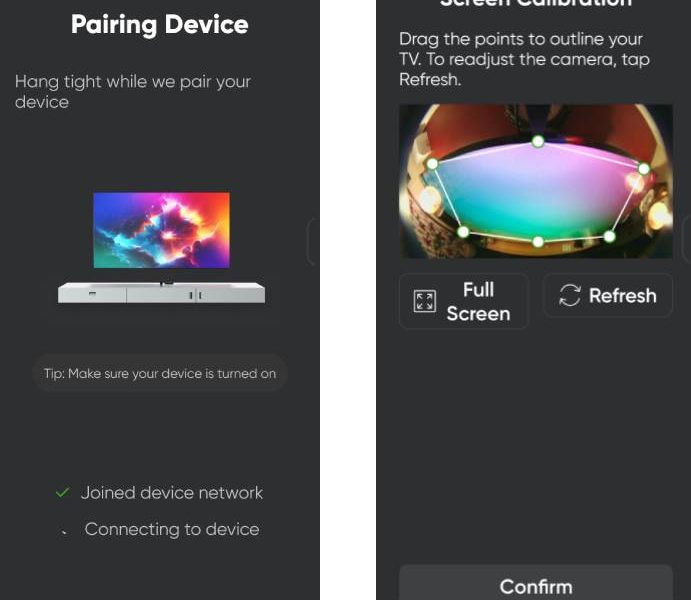Tap the Refresh button
691x600 pixels.
point(608,295)
